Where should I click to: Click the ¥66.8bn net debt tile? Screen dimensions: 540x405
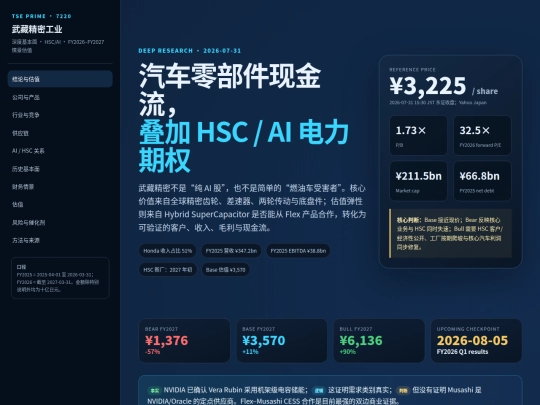point(482,181)
